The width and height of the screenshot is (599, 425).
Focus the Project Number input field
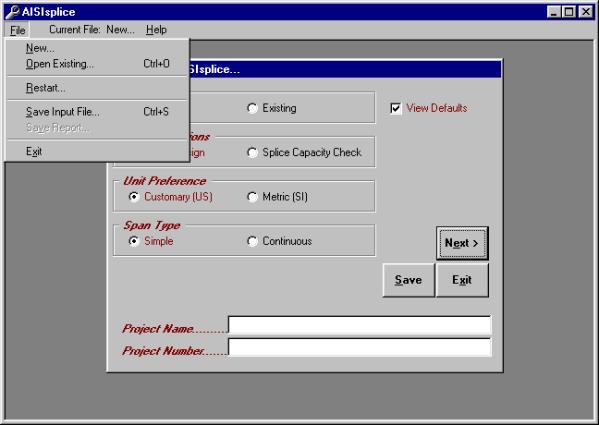(359, 347)
